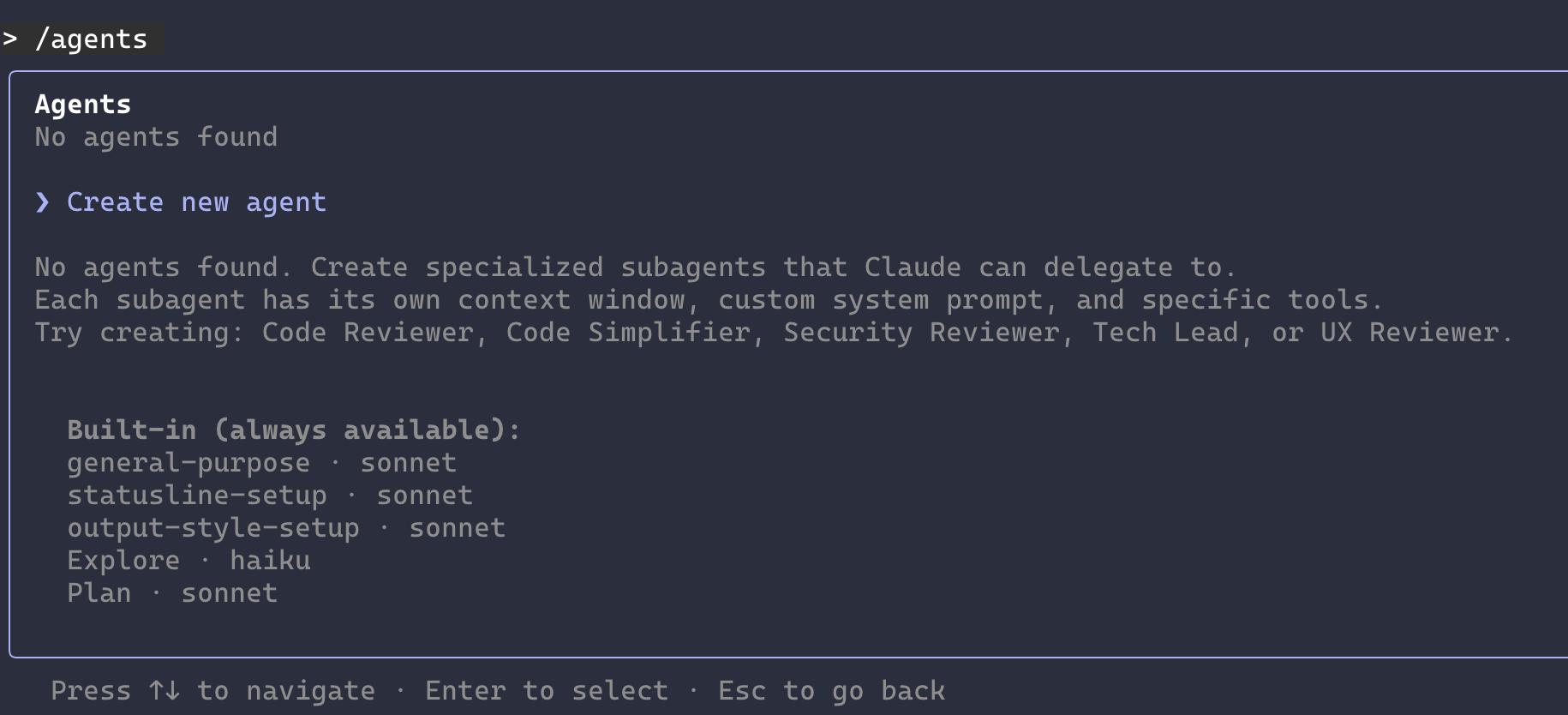Click the bold Agents heading

(83, 105)
